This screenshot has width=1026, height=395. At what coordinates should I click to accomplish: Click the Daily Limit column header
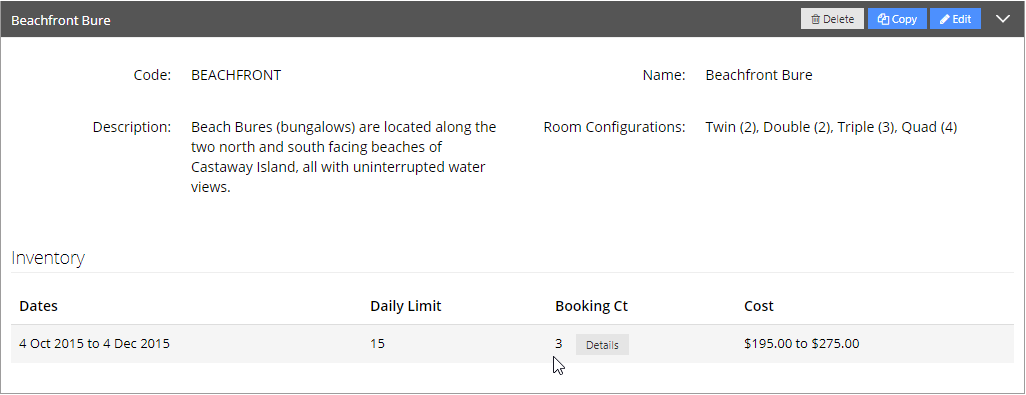click(406, 306)
